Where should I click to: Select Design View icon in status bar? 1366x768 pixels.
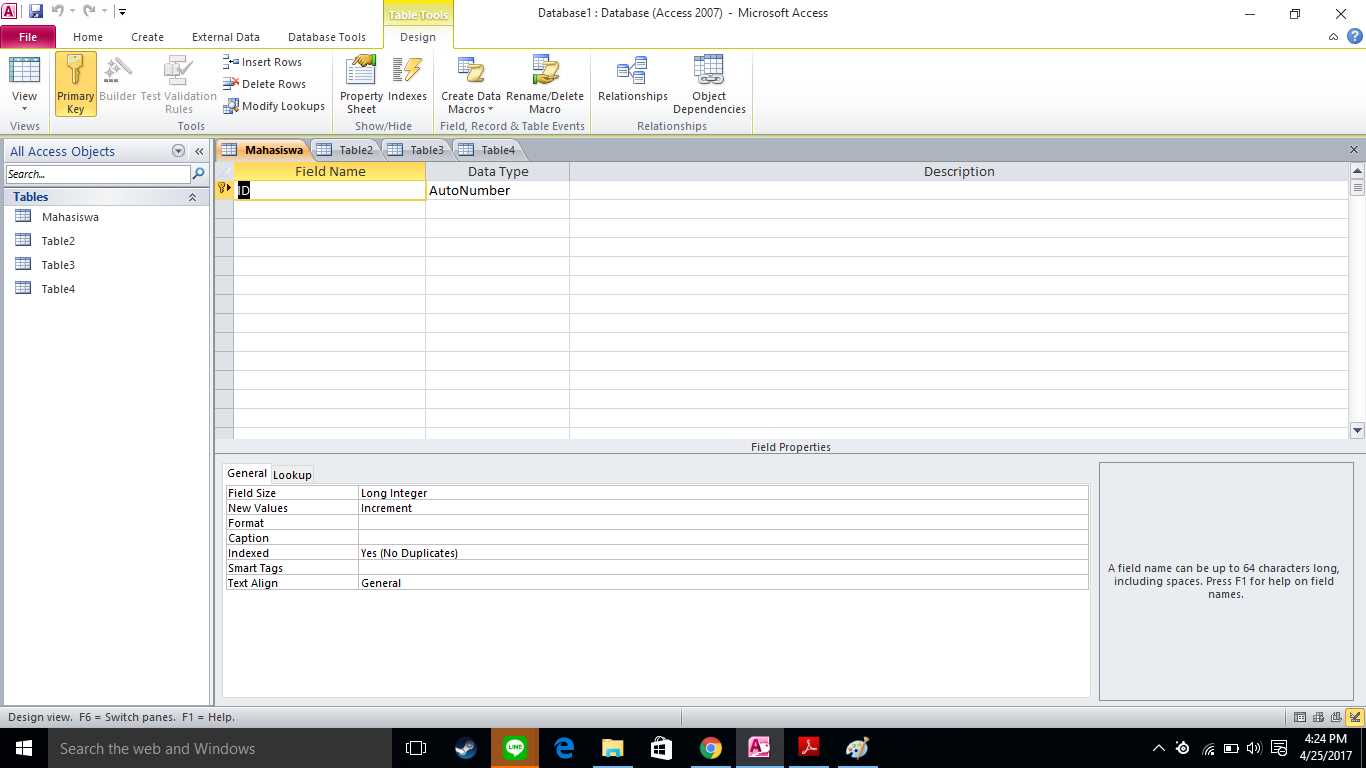[x=1355, y=717]
